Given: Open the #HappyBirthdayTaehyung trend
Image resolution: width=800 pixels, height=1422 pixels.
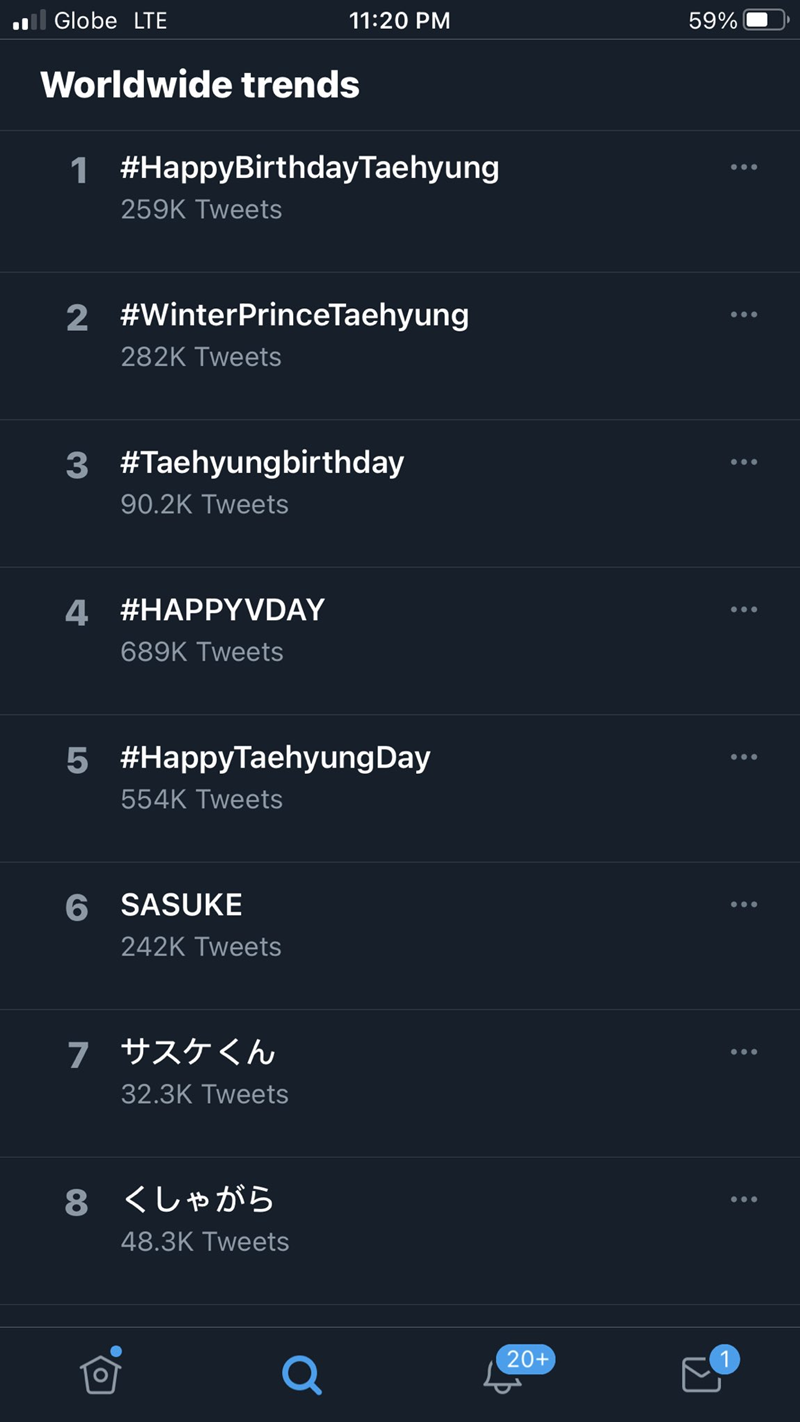Looking at the screenshot, I should click(309, 168).
